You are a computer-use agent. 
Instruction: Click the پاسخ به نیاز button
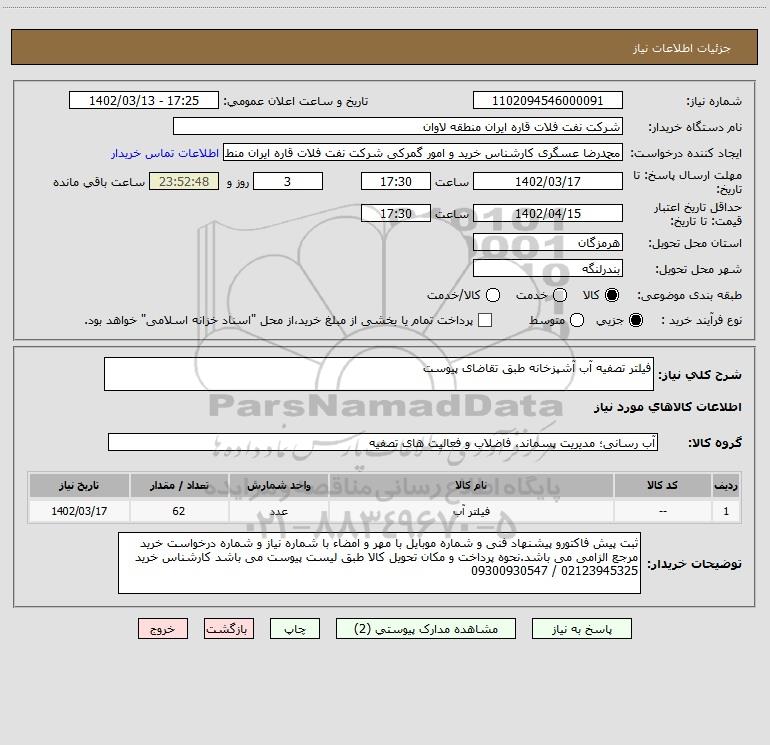click(581, 629)
